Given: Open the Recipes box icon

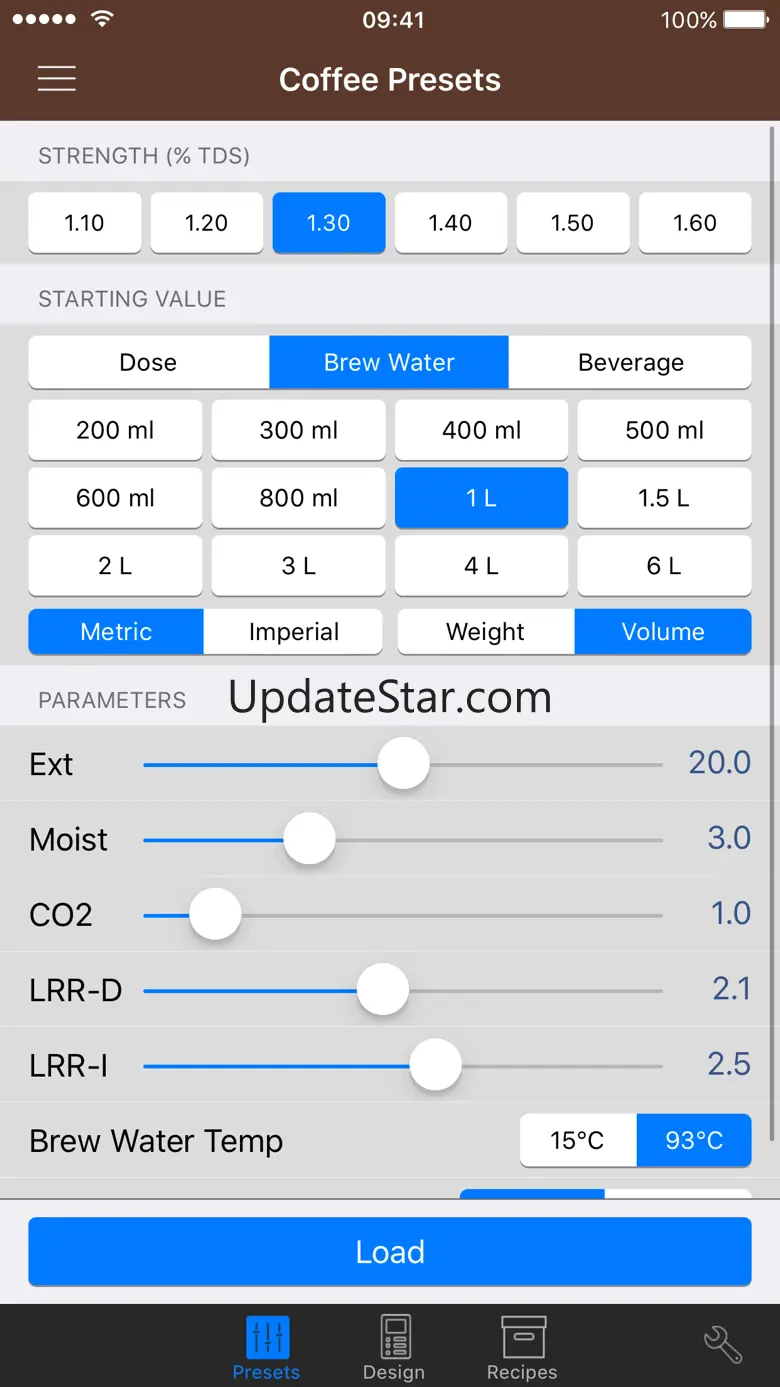Looking at the screenshot, I should click(x=522, y=1338).
